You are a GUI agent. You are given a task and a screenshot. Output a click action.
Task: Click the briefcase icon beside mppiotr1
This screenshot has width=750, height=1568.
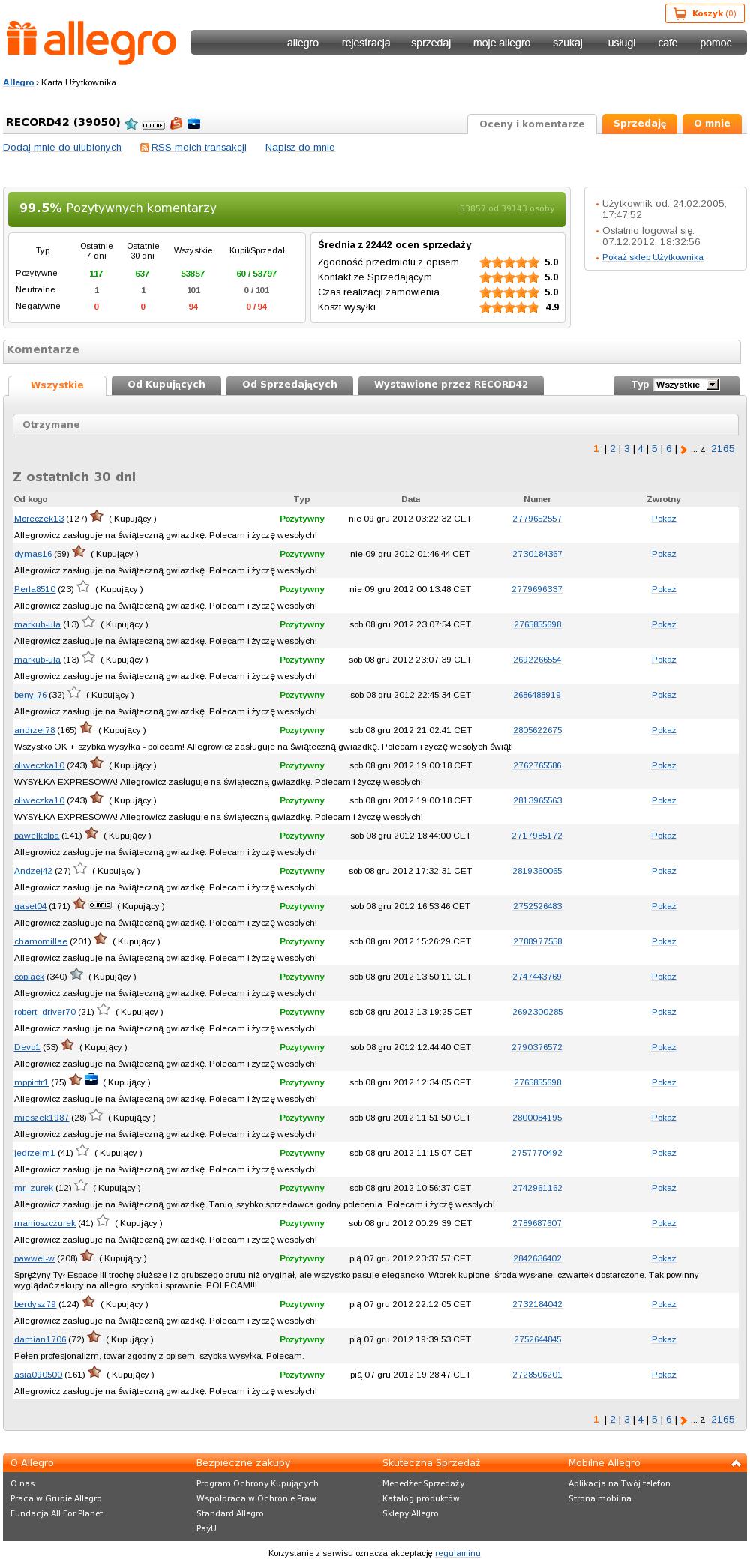[x=91, y=1080]
